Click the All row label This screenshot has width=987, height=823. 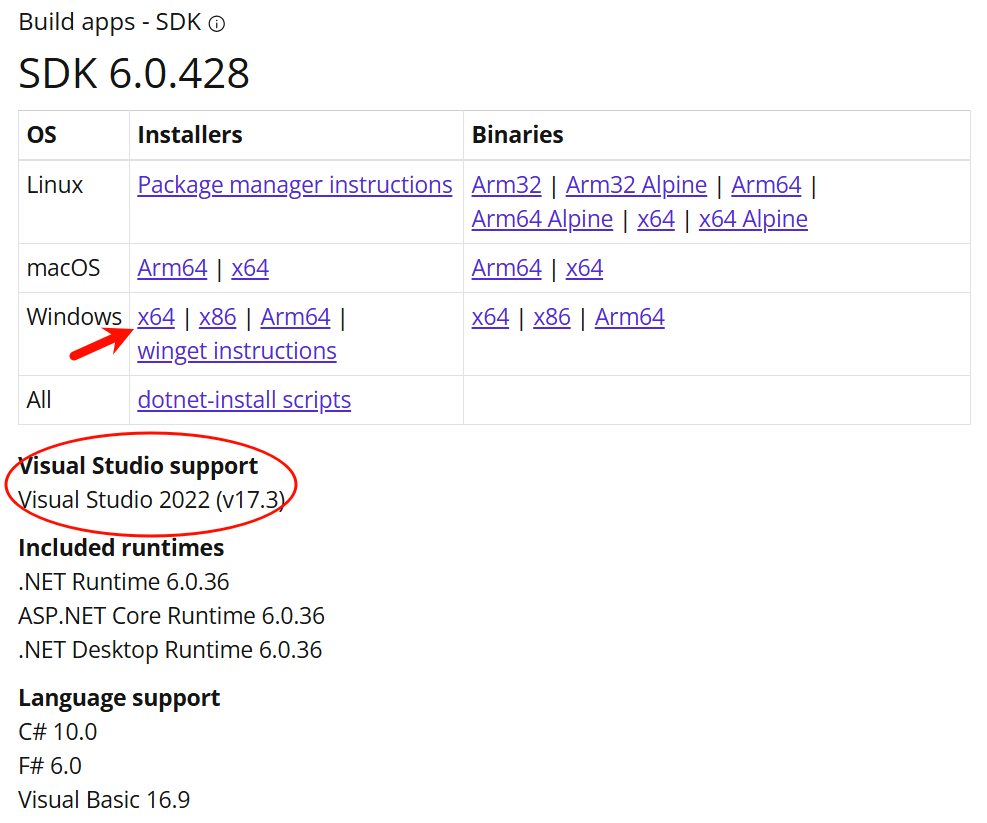(x=39, y=400)
